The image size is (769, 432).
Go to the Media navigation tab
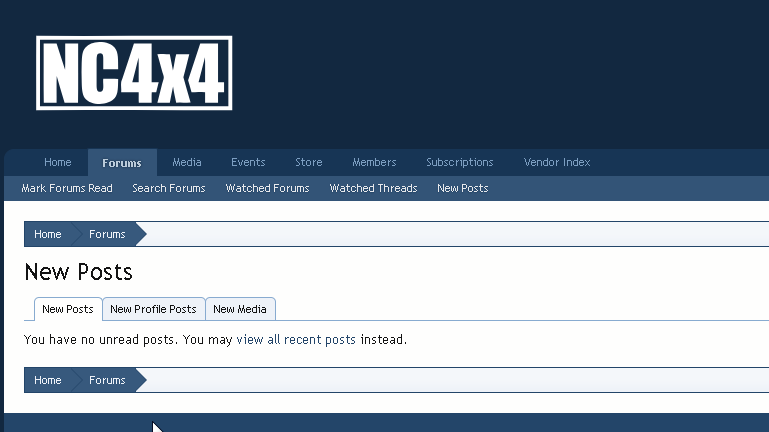(186, 162)
